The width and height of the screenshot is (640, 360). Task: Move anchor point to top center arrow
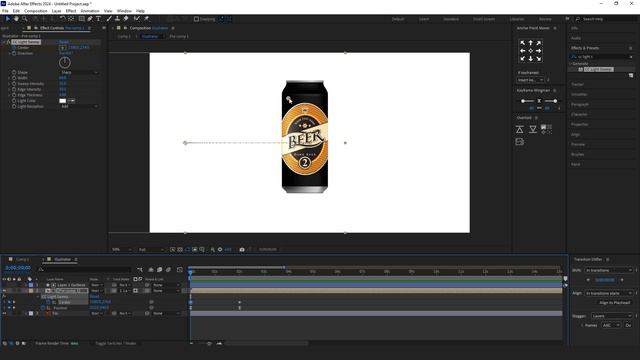tap(531, 43)
